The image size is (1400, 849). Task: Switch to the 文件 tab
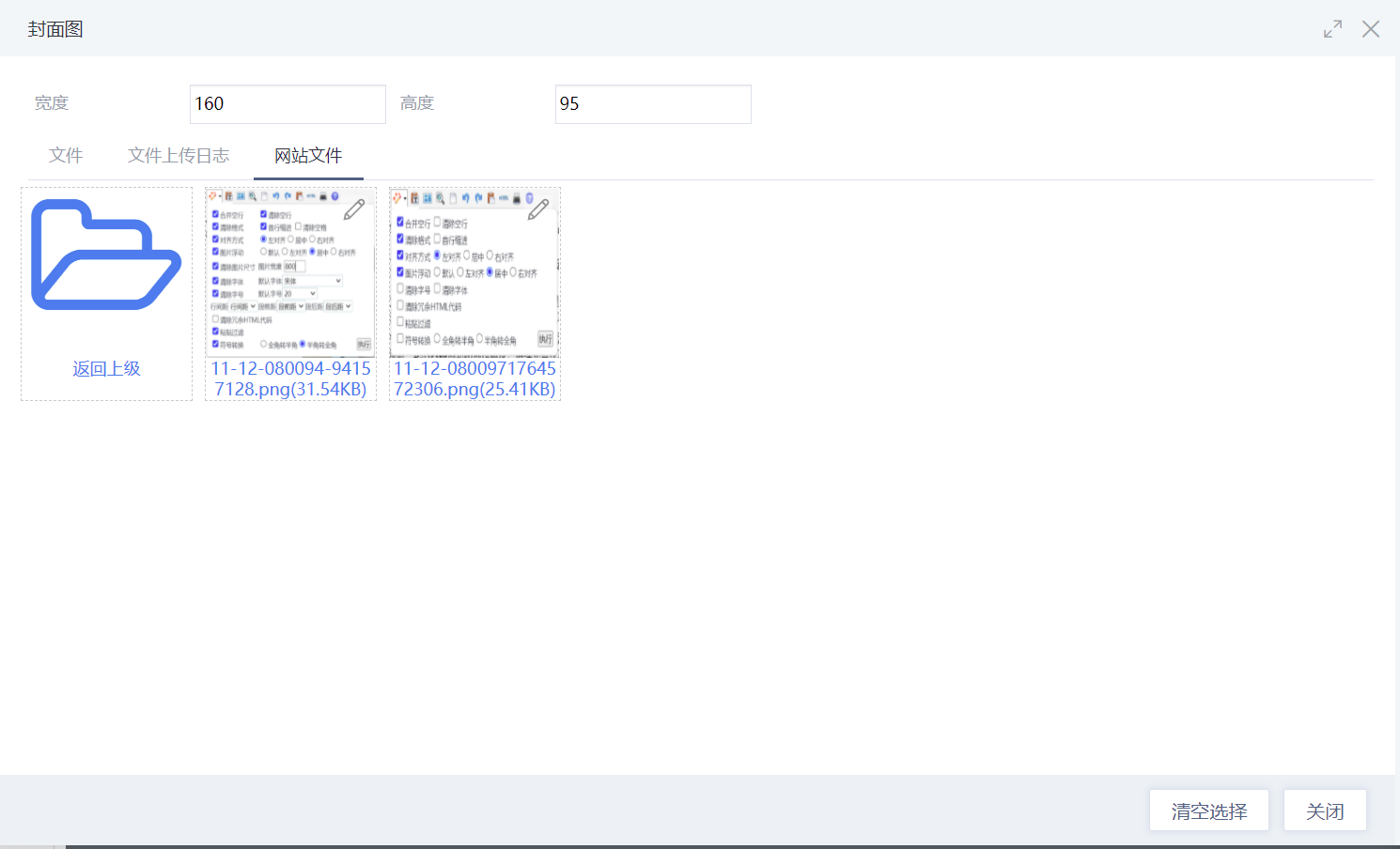click(x=66, y=156)
